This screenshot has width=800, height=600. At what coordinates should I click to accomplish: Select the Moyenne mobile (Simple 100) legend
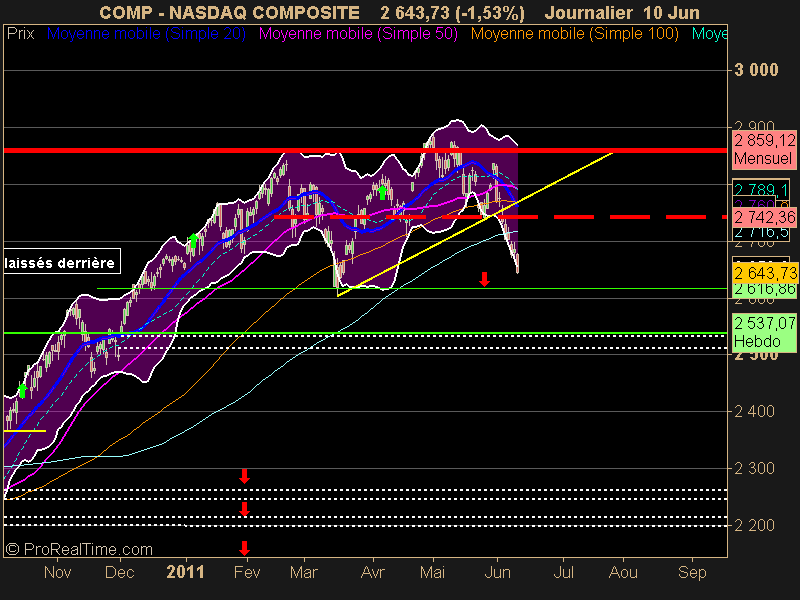[574, 34]
